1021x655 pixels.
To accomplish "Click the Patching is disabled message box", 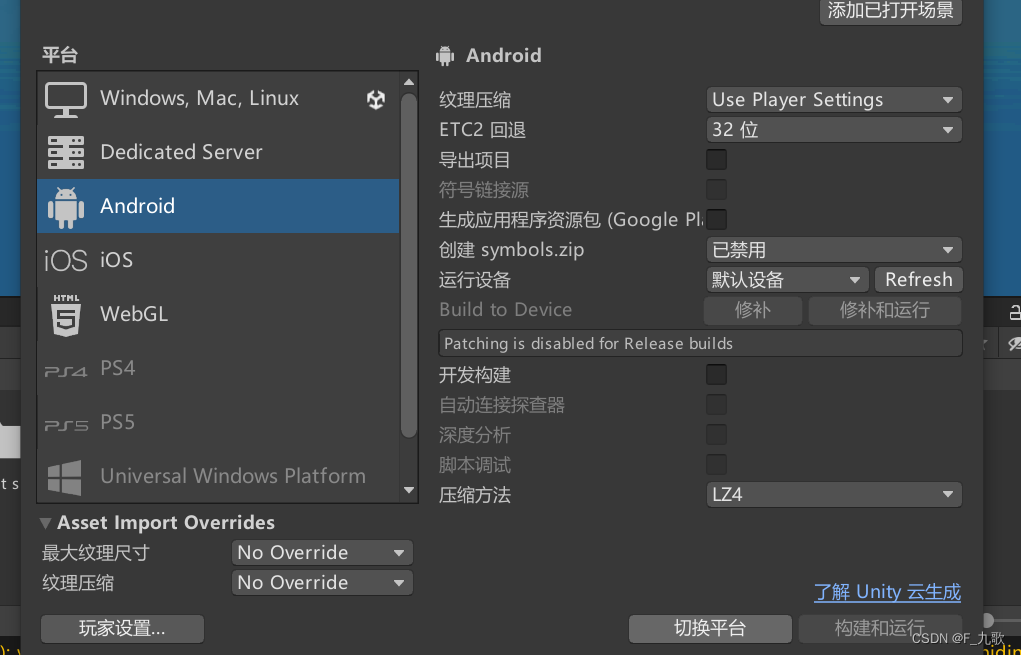I will (700, 343).
